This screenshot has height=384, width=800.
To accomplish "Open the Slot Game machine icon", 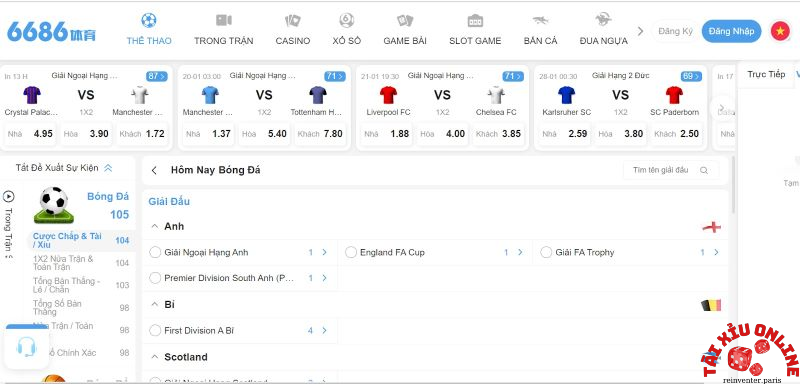I will click(x=475, y=20).
